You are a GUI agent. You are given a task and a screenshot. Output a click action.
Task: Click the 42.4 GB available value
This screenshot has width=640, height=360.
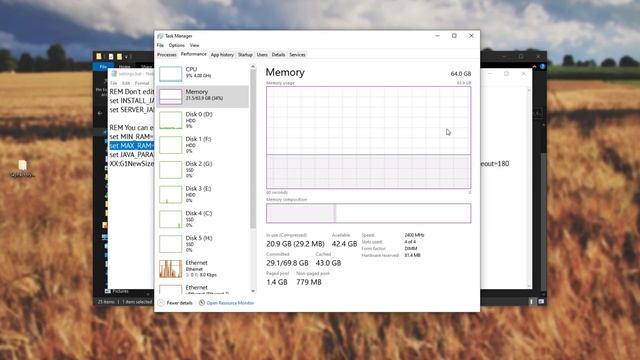pyautogui.click(x=344, y=244)
